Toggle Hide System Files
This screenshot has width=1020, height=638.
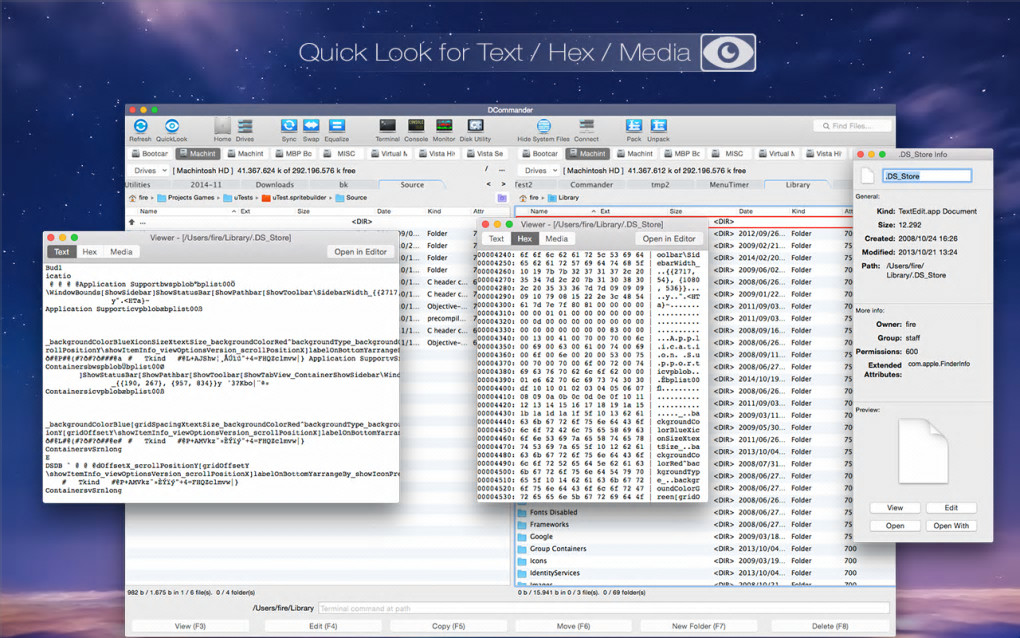(543, 126)
